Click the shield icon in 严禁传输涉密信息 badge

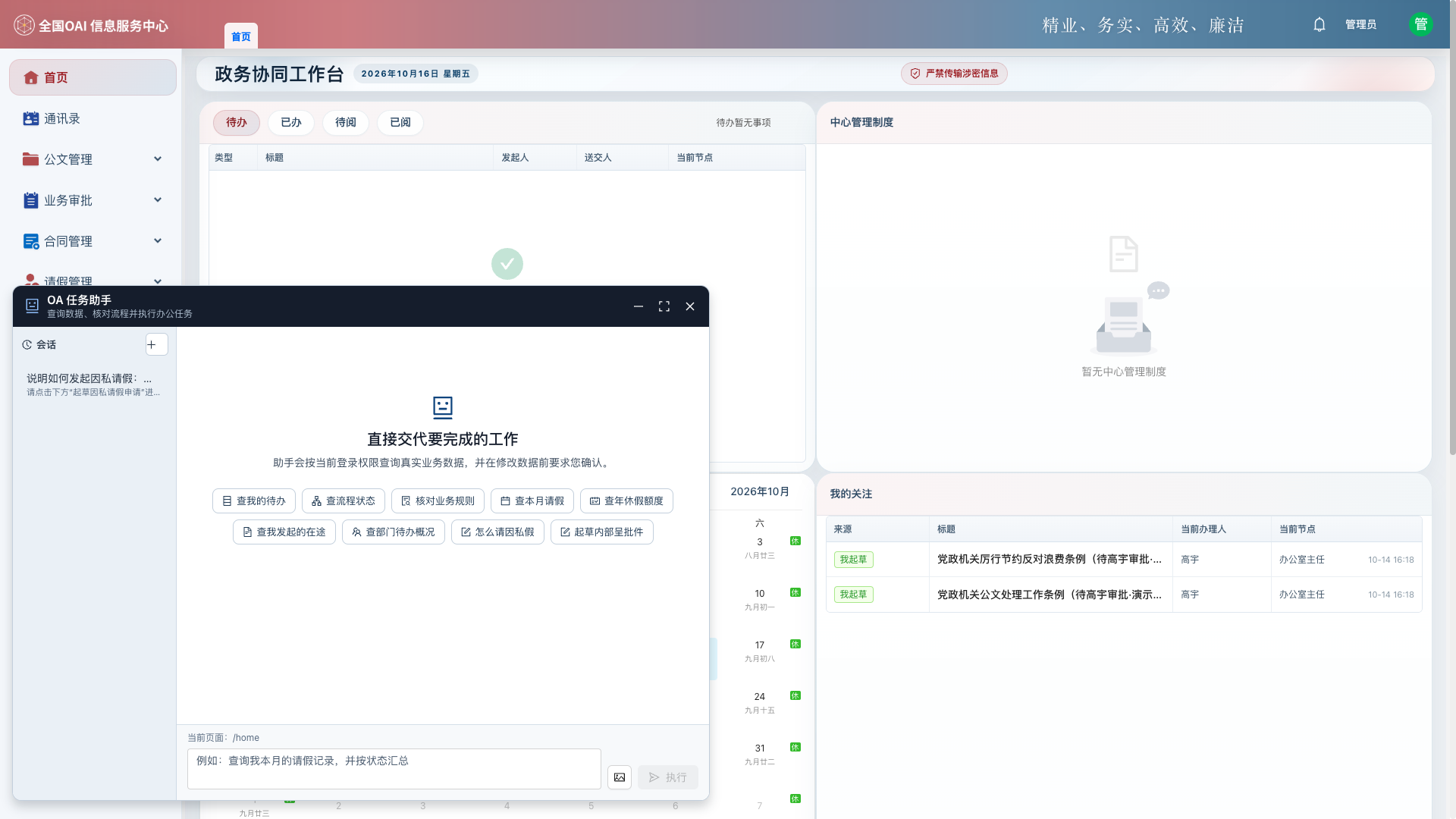tap(915, 74)
